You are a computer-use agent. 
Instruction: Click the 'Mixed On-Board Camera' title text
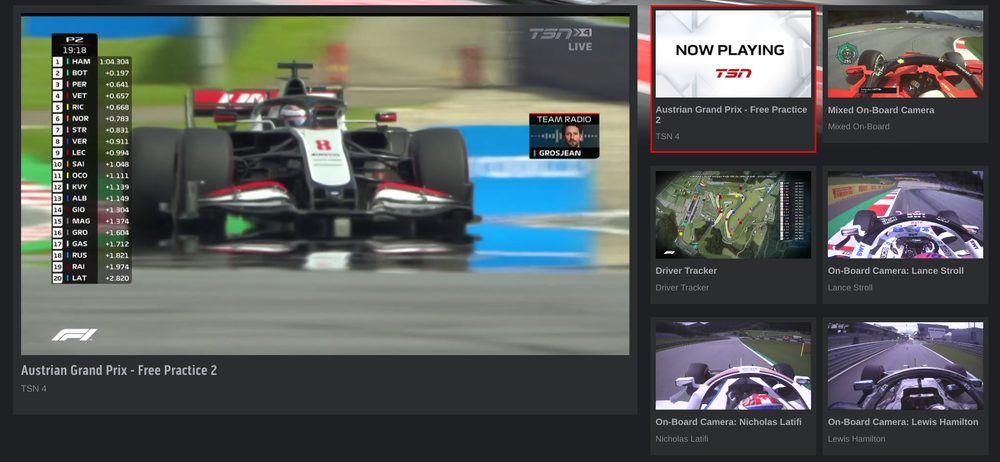click(881, 110)
